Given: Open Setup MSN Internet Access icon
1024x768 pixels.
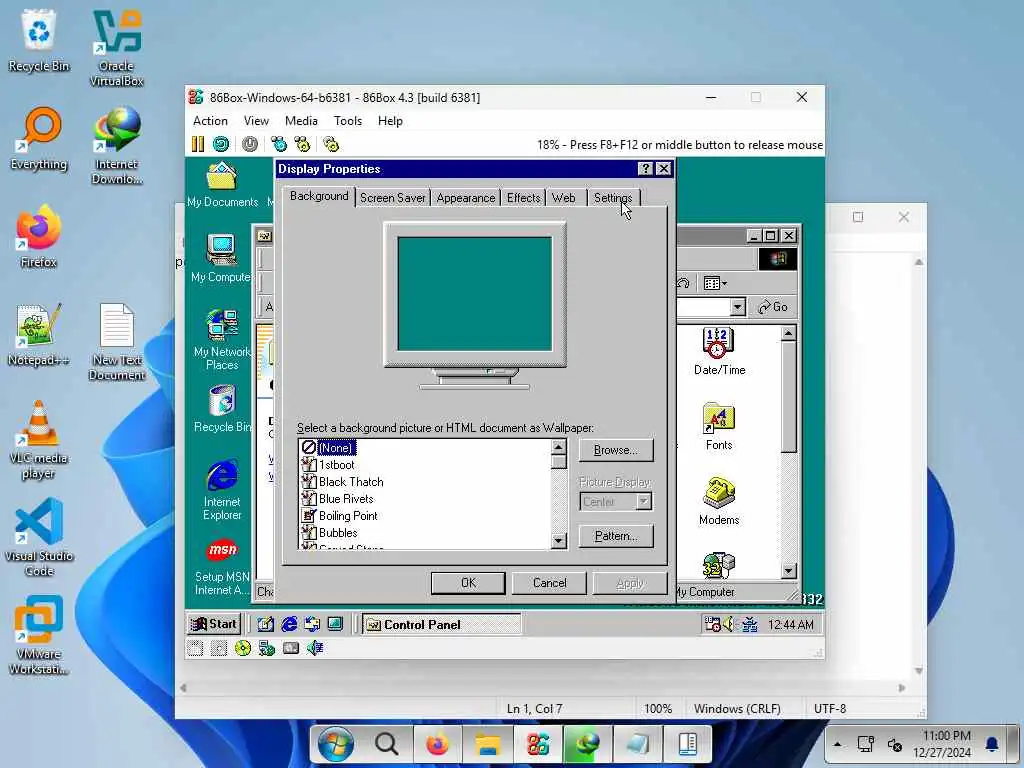Looking at the screenshot, I should click(222, 566).
